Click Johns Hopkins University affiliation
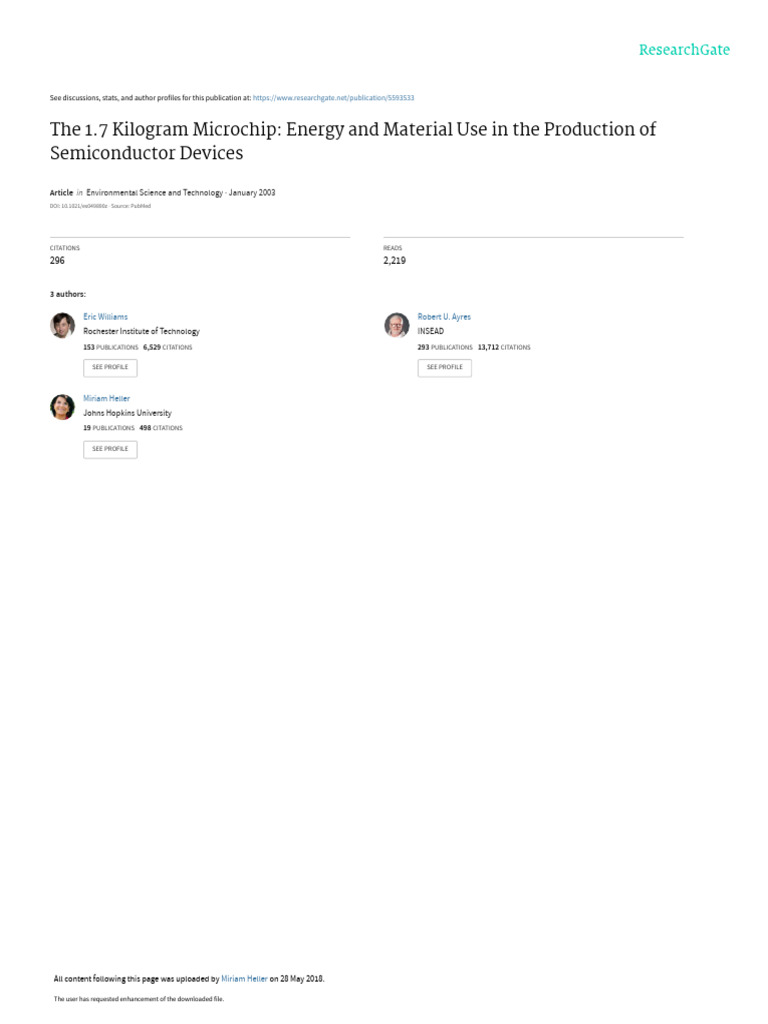 pos(127,413)
